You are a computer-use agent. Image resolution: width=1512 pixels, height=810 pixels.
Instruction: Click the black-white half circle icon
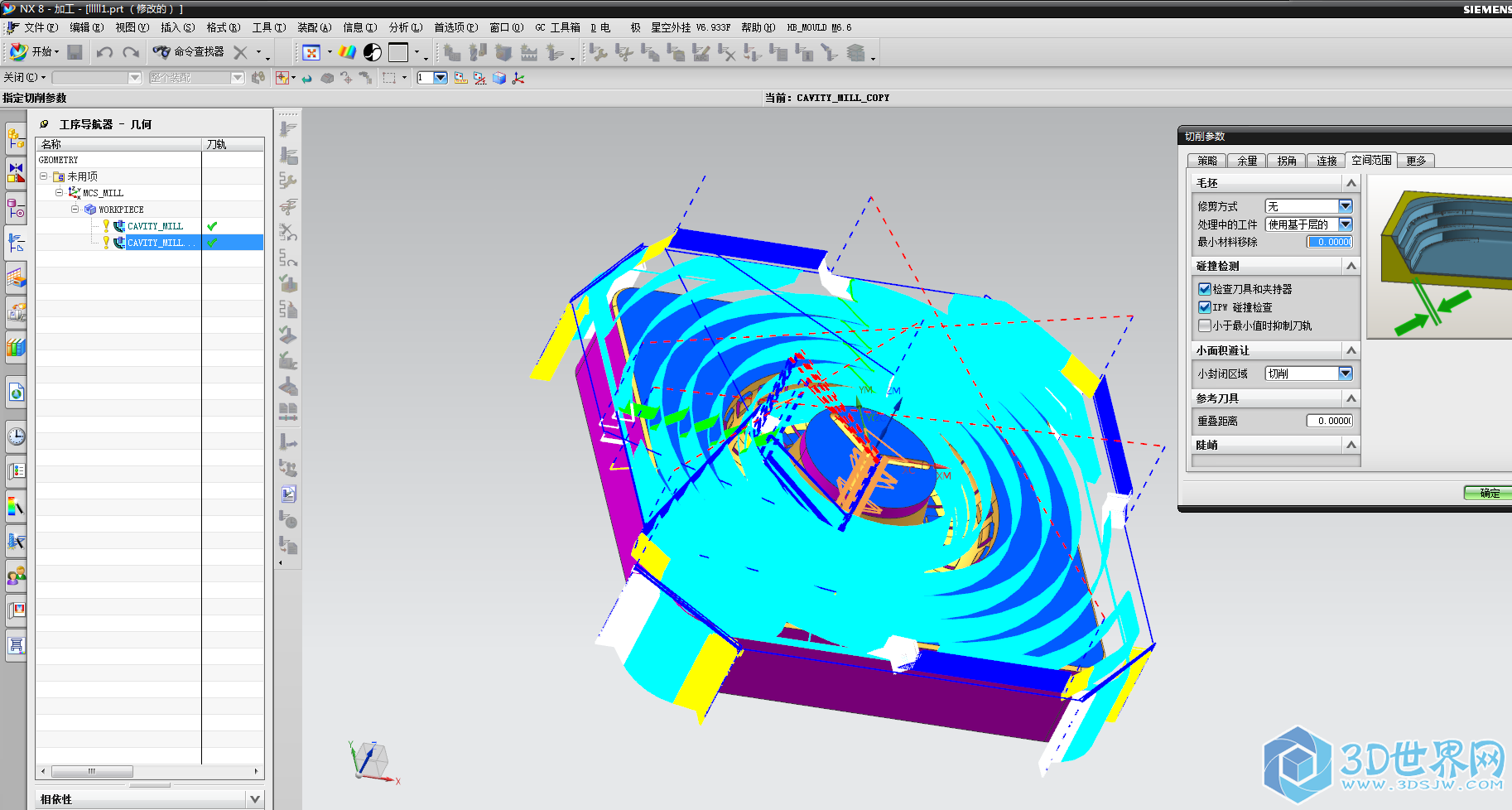tap(373, 52)
